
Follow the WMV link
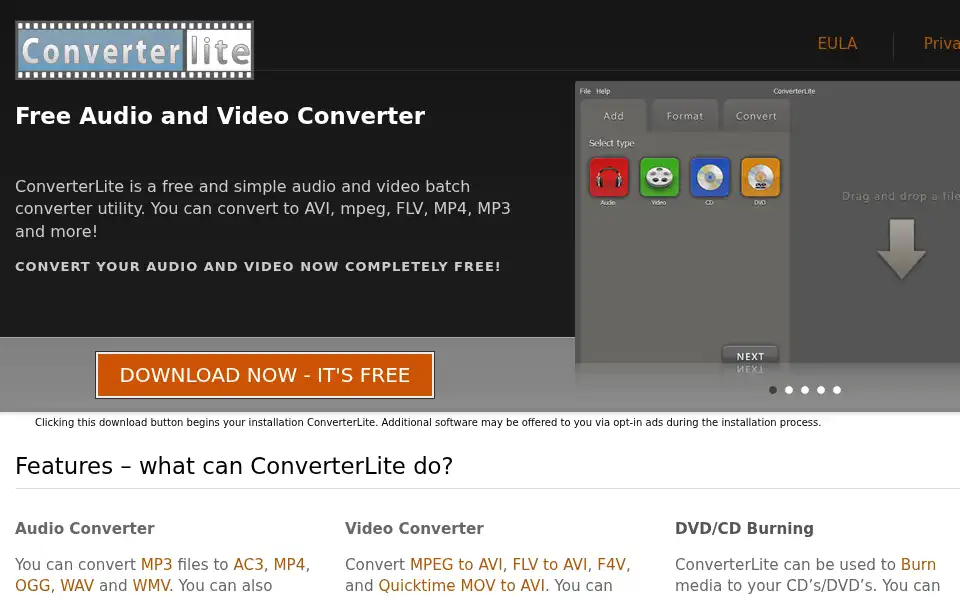(151, 585)
